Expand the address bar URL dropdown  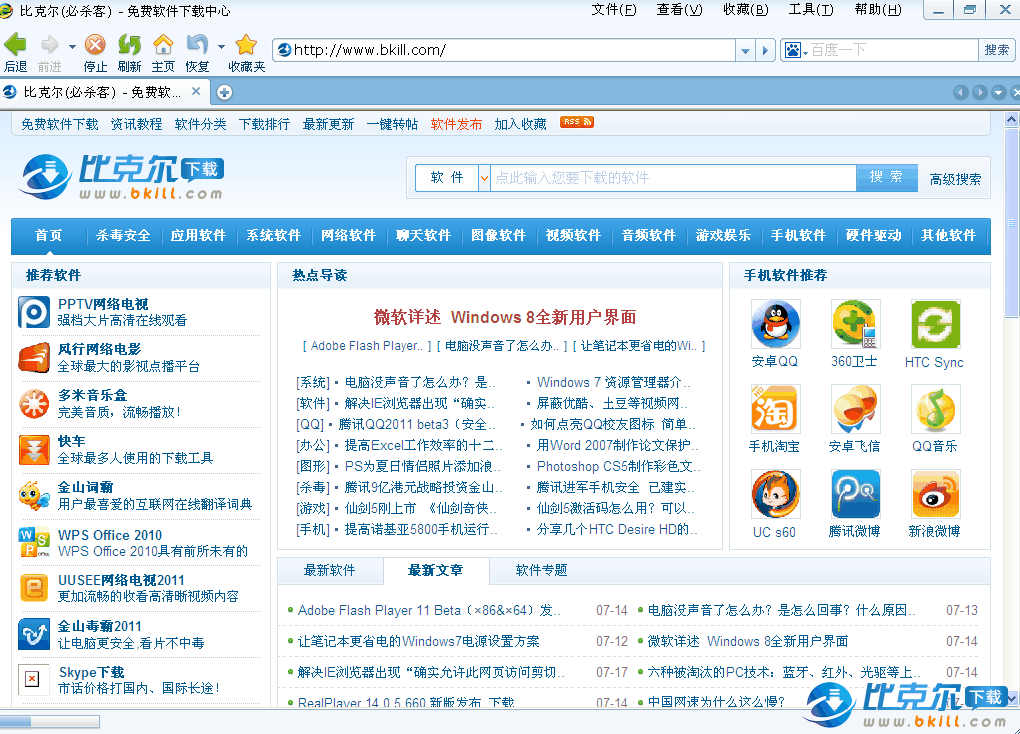point(745,50)
